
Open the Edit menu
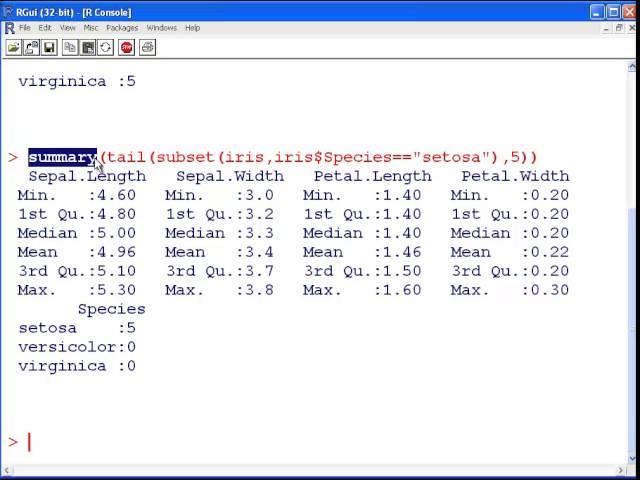(45, 28)
